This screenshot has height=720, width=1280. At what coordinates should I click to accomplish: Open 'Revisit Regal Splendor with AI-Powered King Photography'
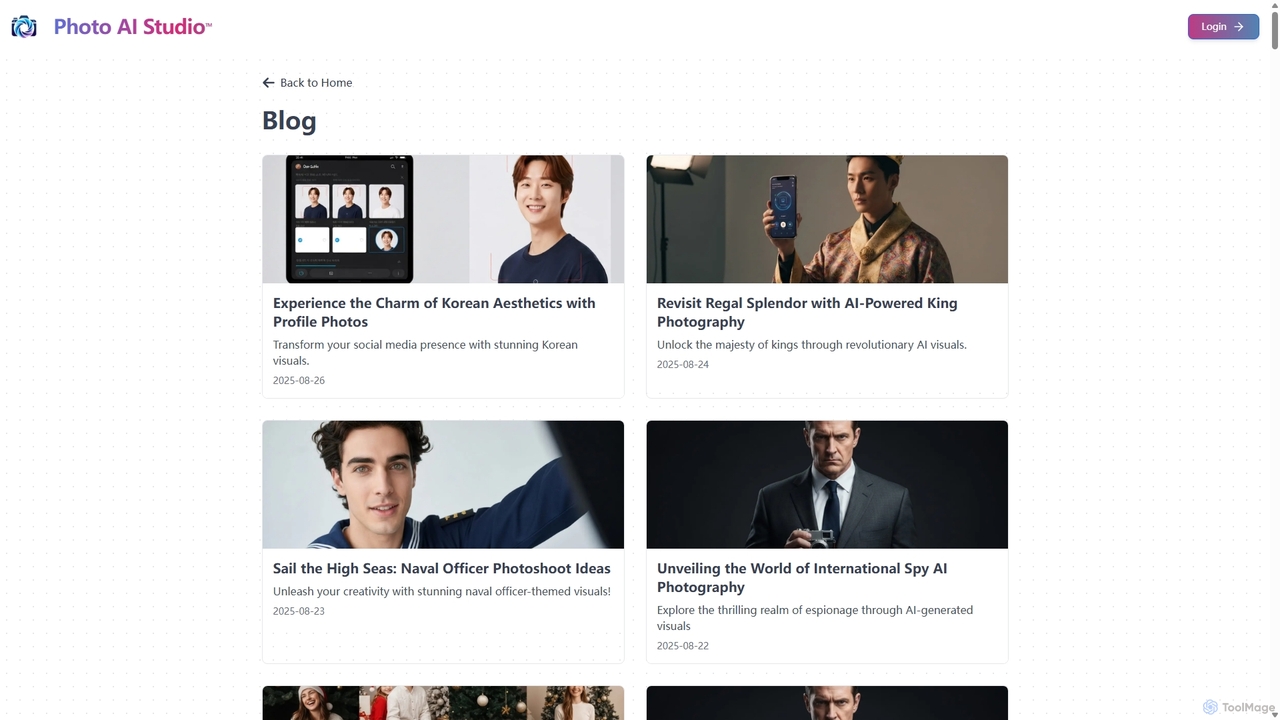[x=807, y=312]
